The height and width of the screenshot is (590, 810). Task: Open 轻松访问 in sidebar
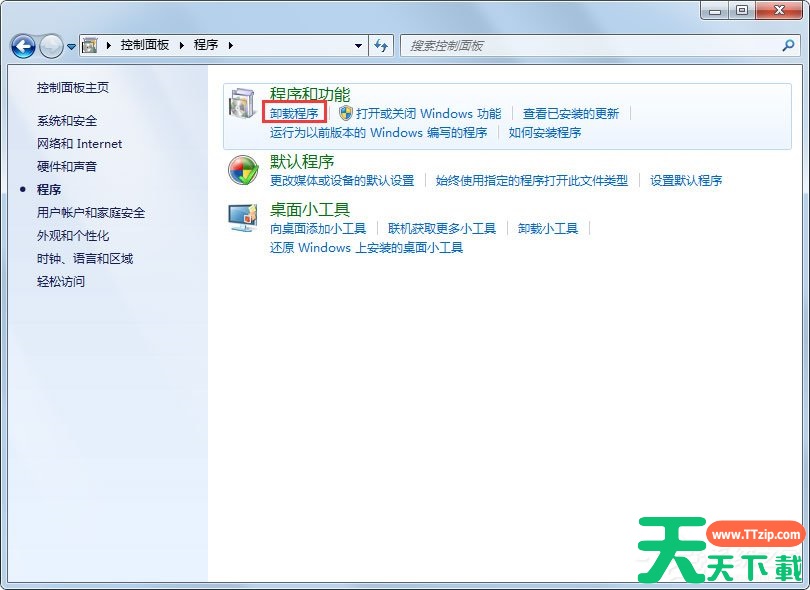point(61,282)
